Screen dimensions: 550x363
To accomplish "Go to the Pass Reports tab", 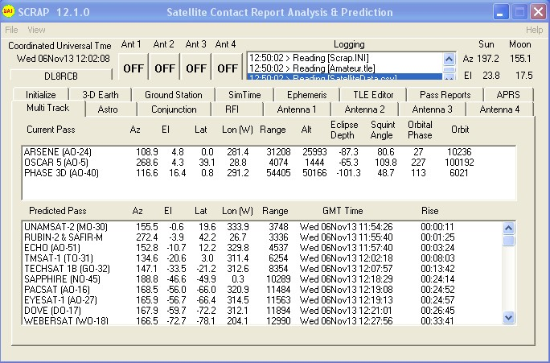I will [x=445, y=95].
